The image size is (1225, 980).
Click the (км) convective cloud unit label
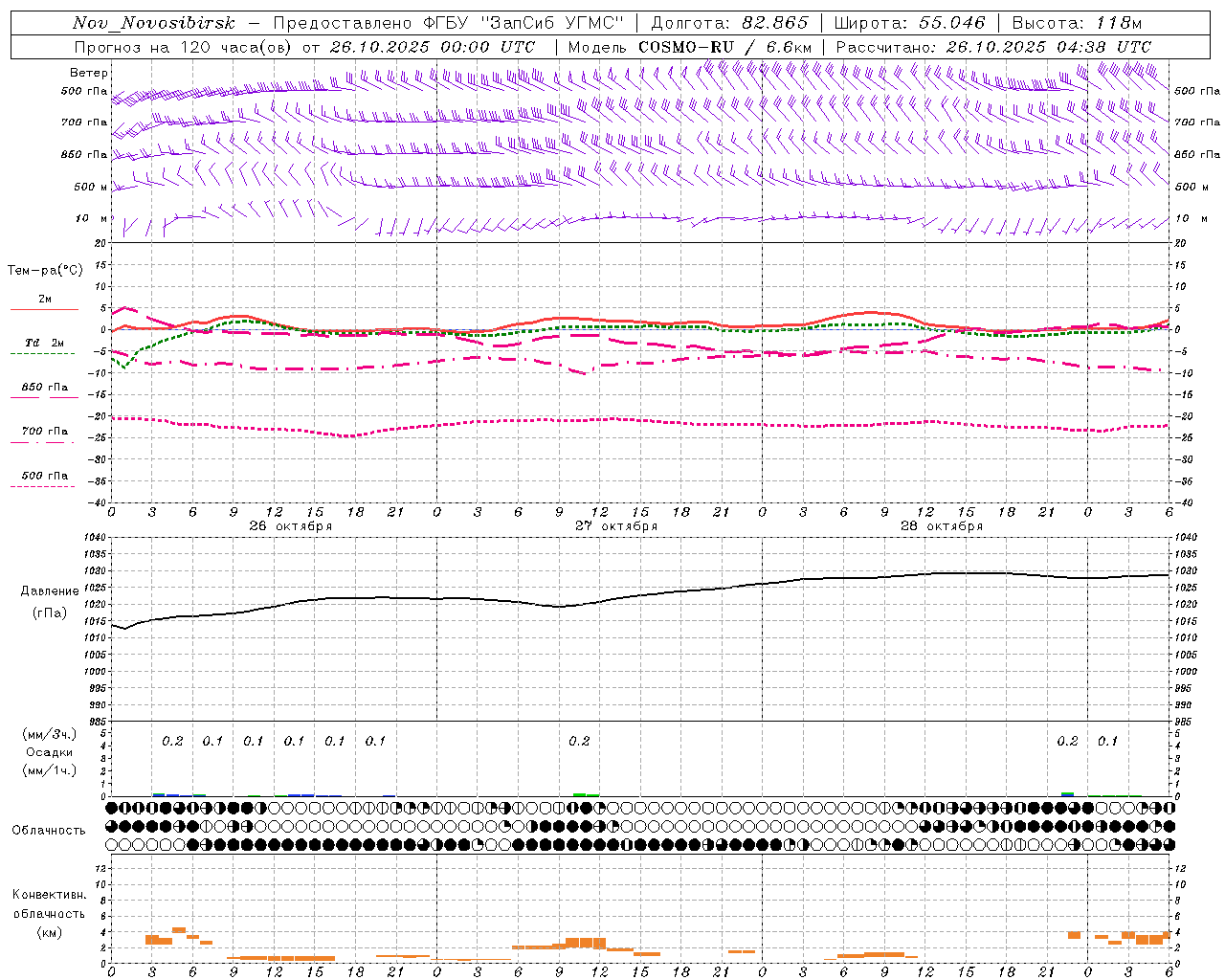(x=49, y=932)
